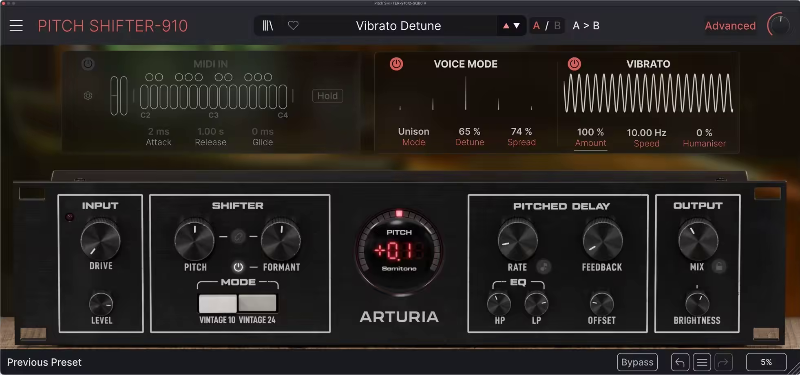
Task: Click the 2 ms Attack value
Action: [x=159, y=131]
